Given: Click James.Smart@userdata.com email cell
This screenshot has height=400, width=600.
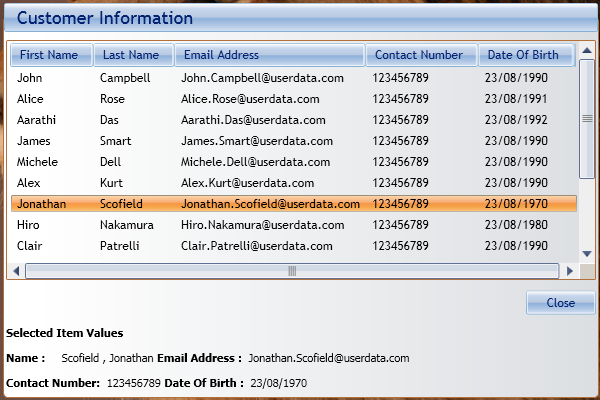Looking at the screenshot, I should pyautogui.click(x=257, y=141).
